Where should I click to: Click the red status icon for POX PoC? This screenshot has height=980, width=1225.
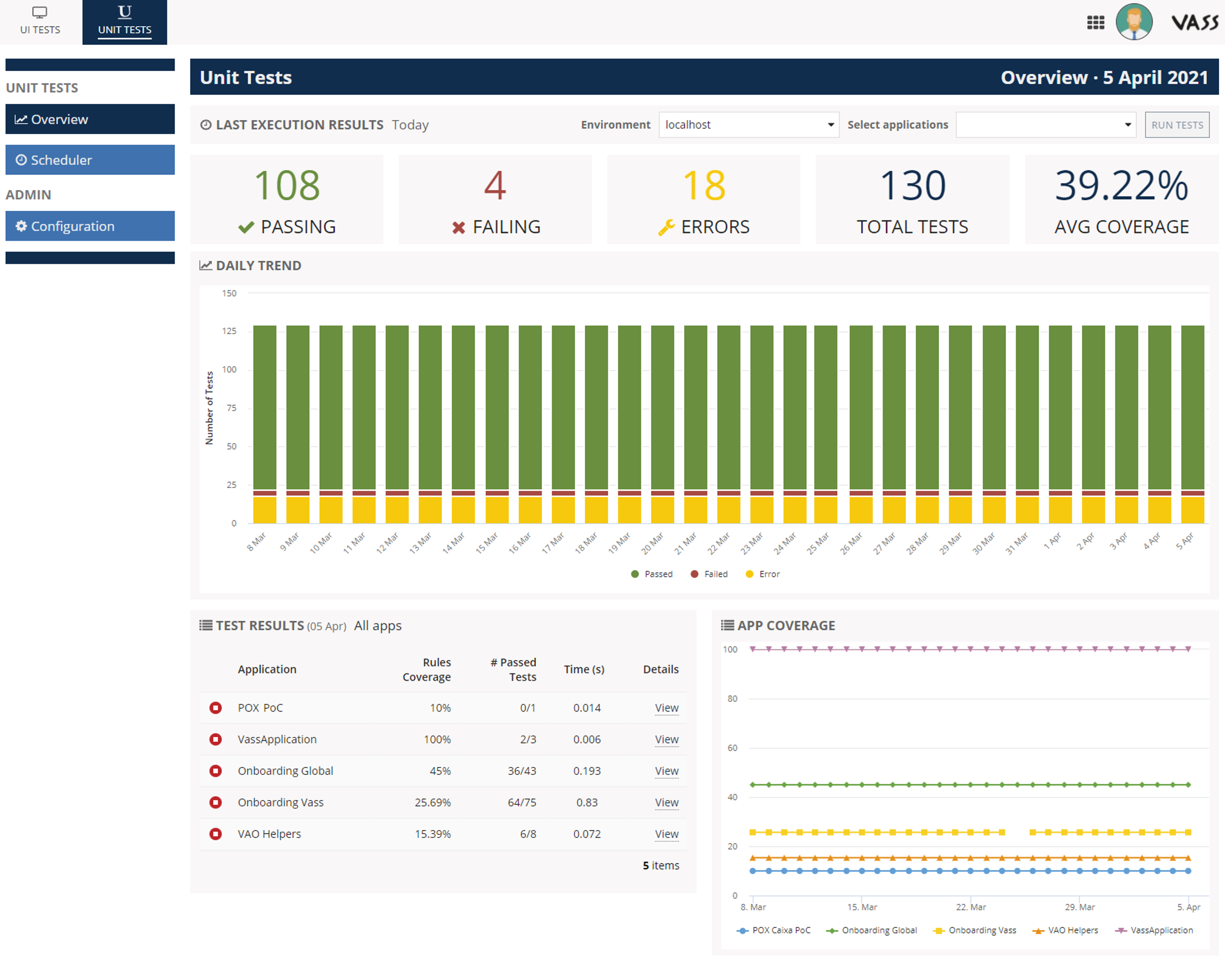215,707
